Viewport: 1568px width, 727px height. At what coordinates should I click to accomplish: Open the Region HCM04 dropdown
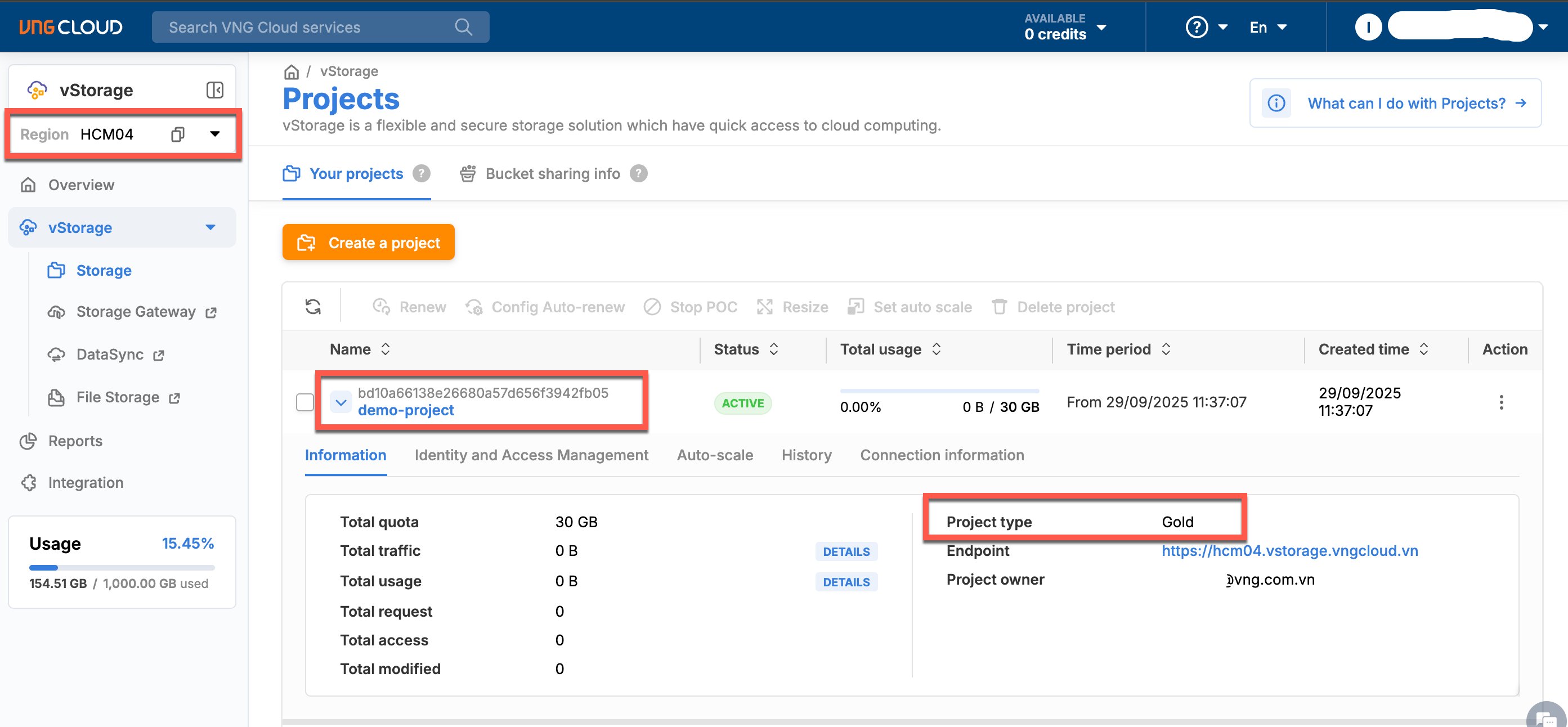coord(214,134)
